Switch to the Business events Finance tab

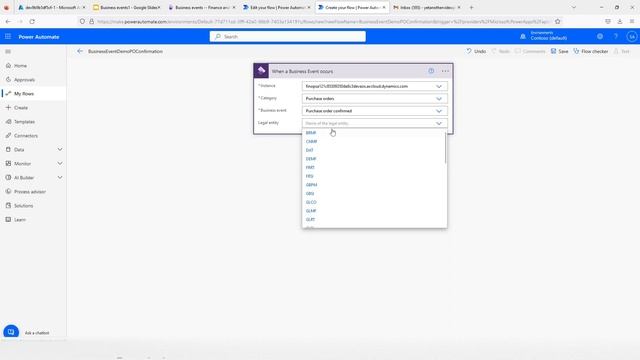coord(202,7)
